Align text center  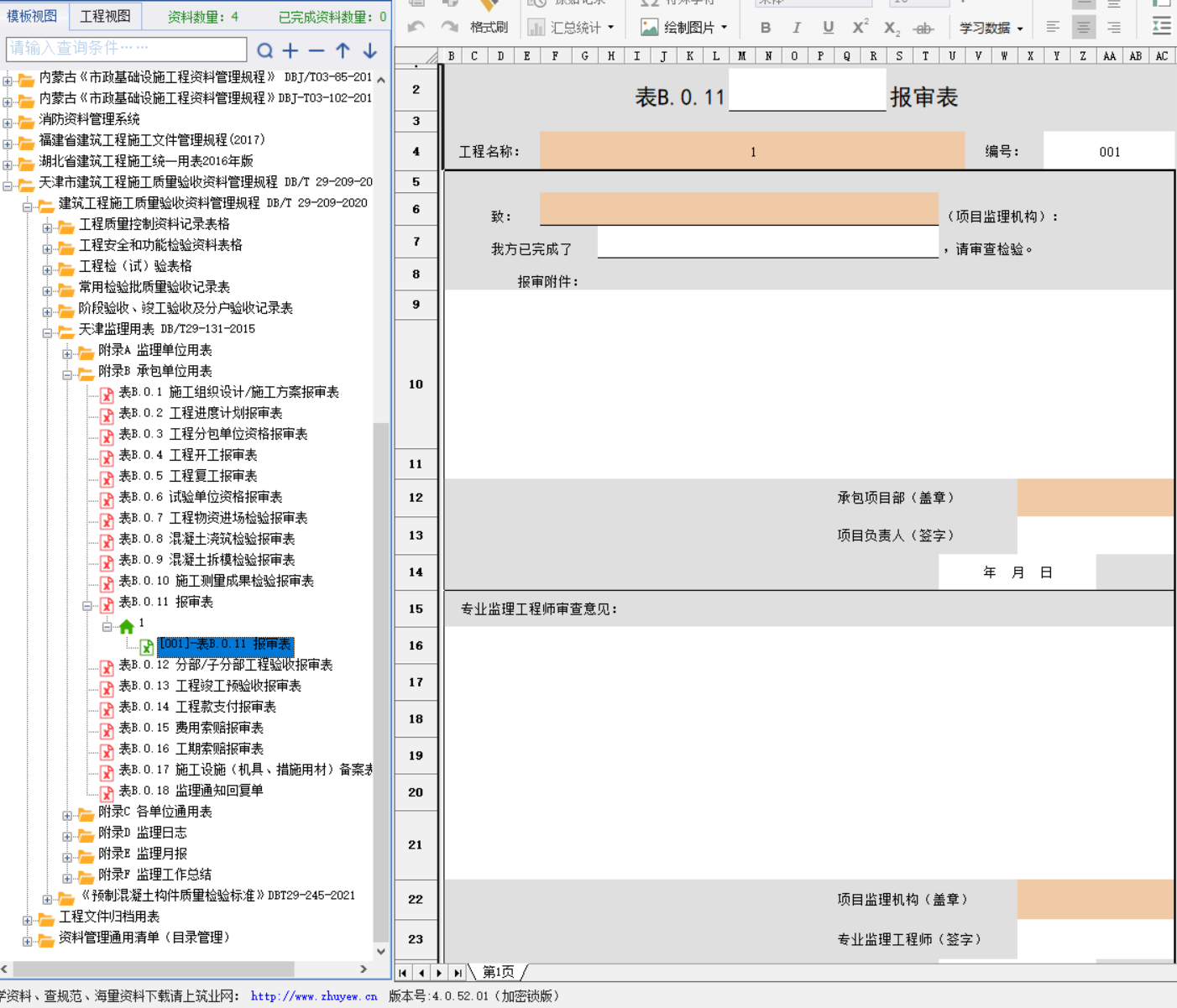point(1084,28)
